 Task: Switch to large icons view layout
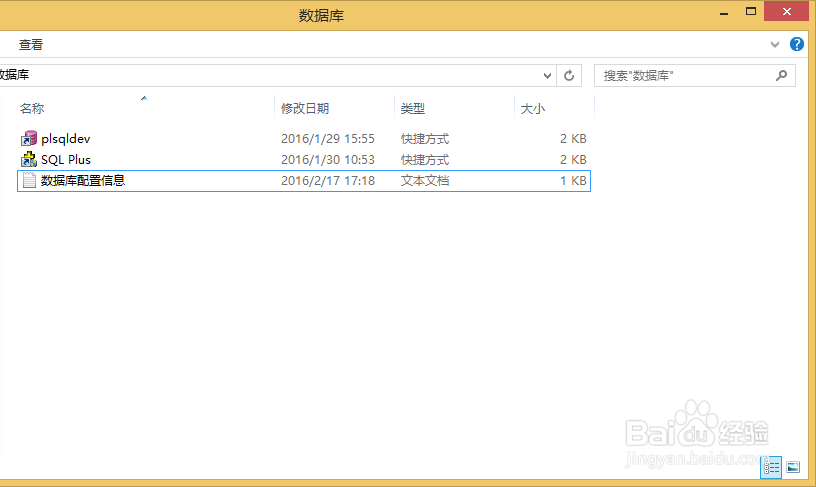(793, 467)
